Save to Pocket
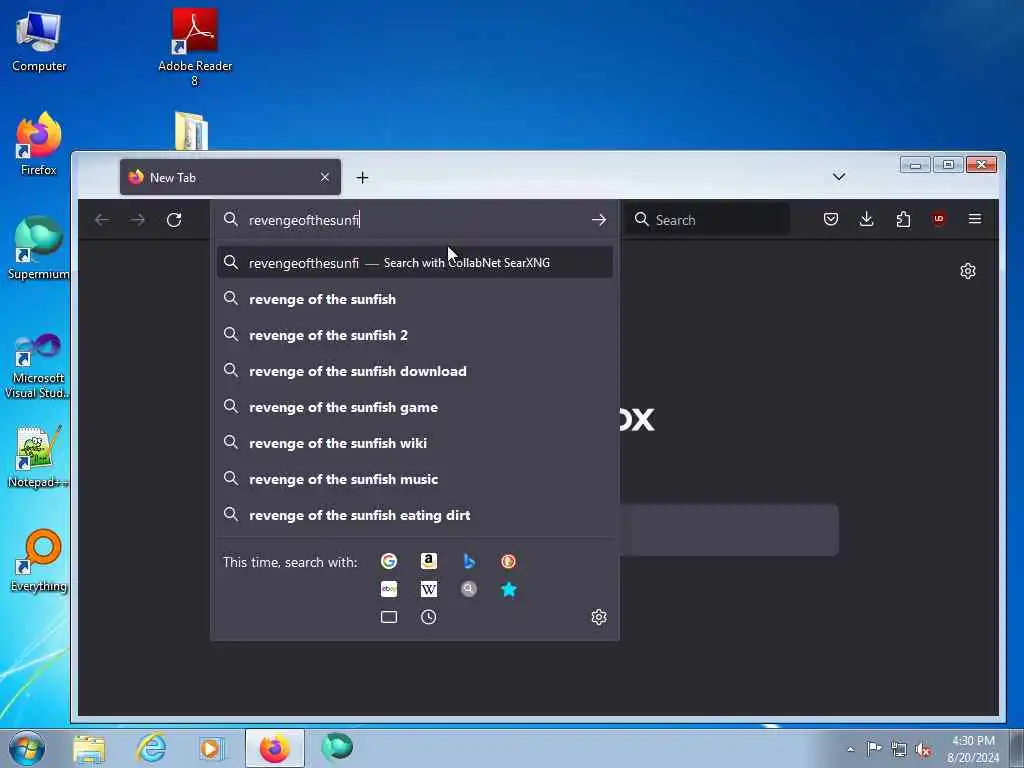 (831, 219)
